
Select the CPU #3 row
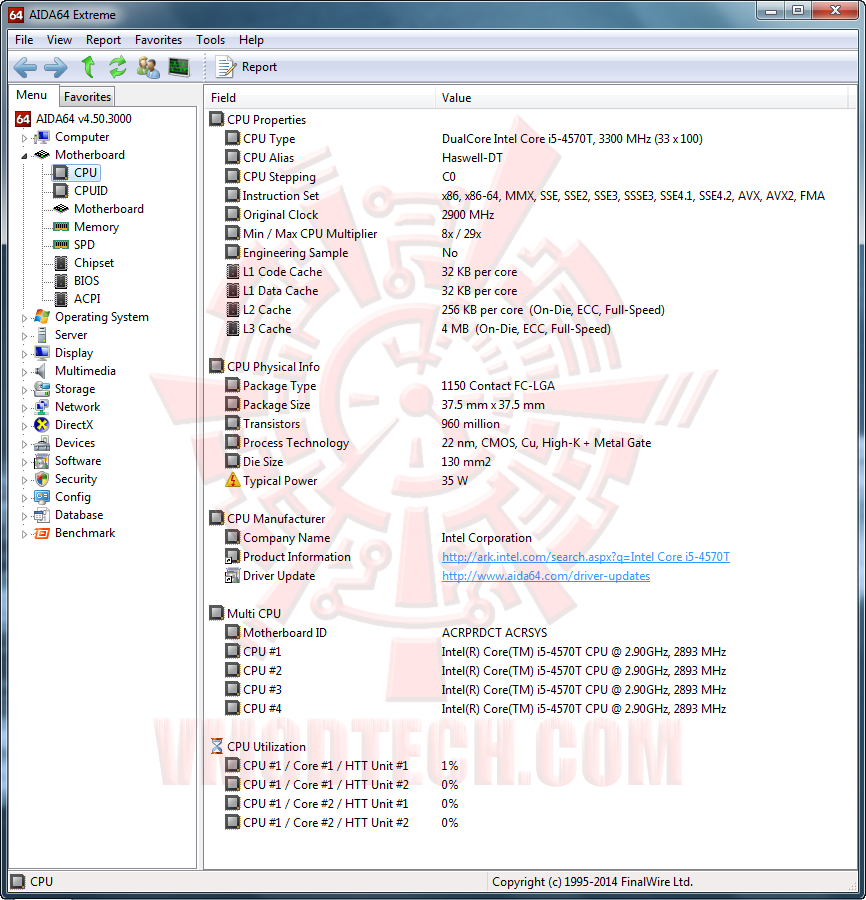pos(530,689)
